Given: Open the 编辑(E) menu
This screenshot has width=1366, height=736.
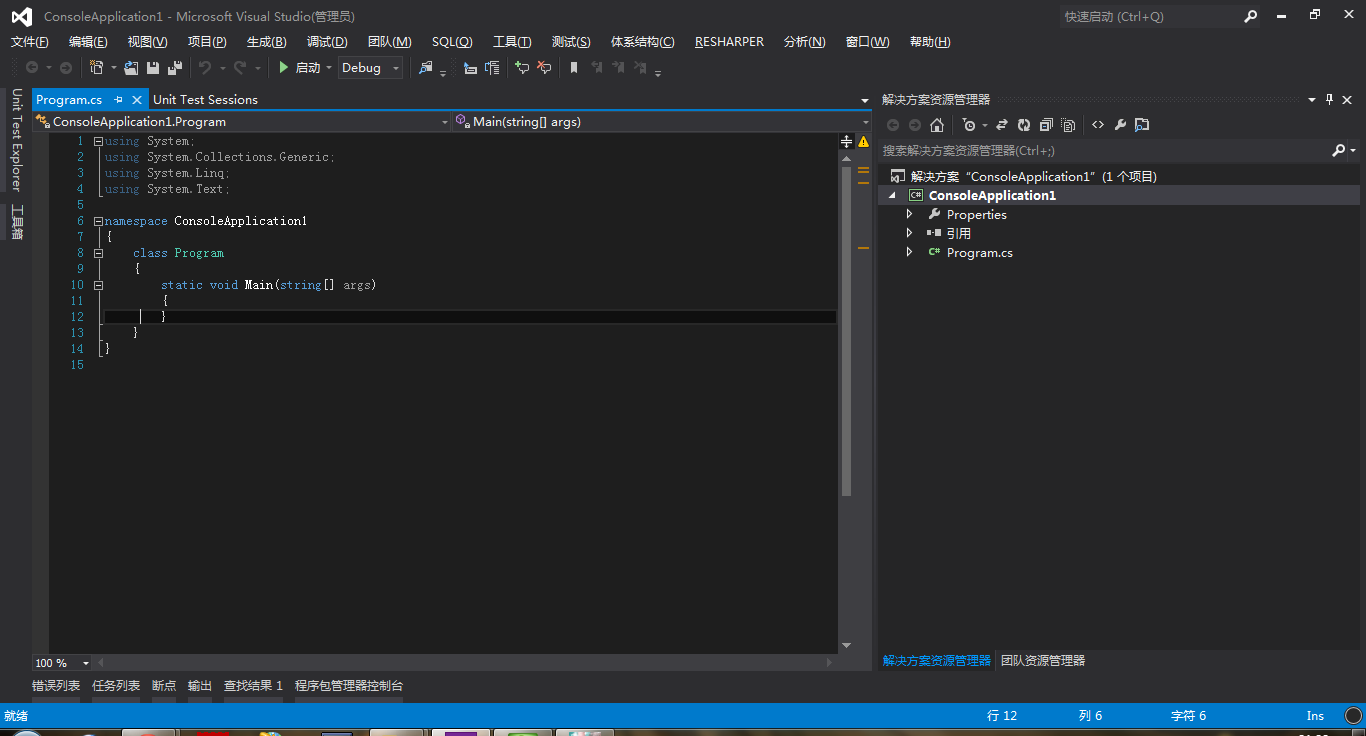Looking at the screenshot, I should (x=88, y=41).
